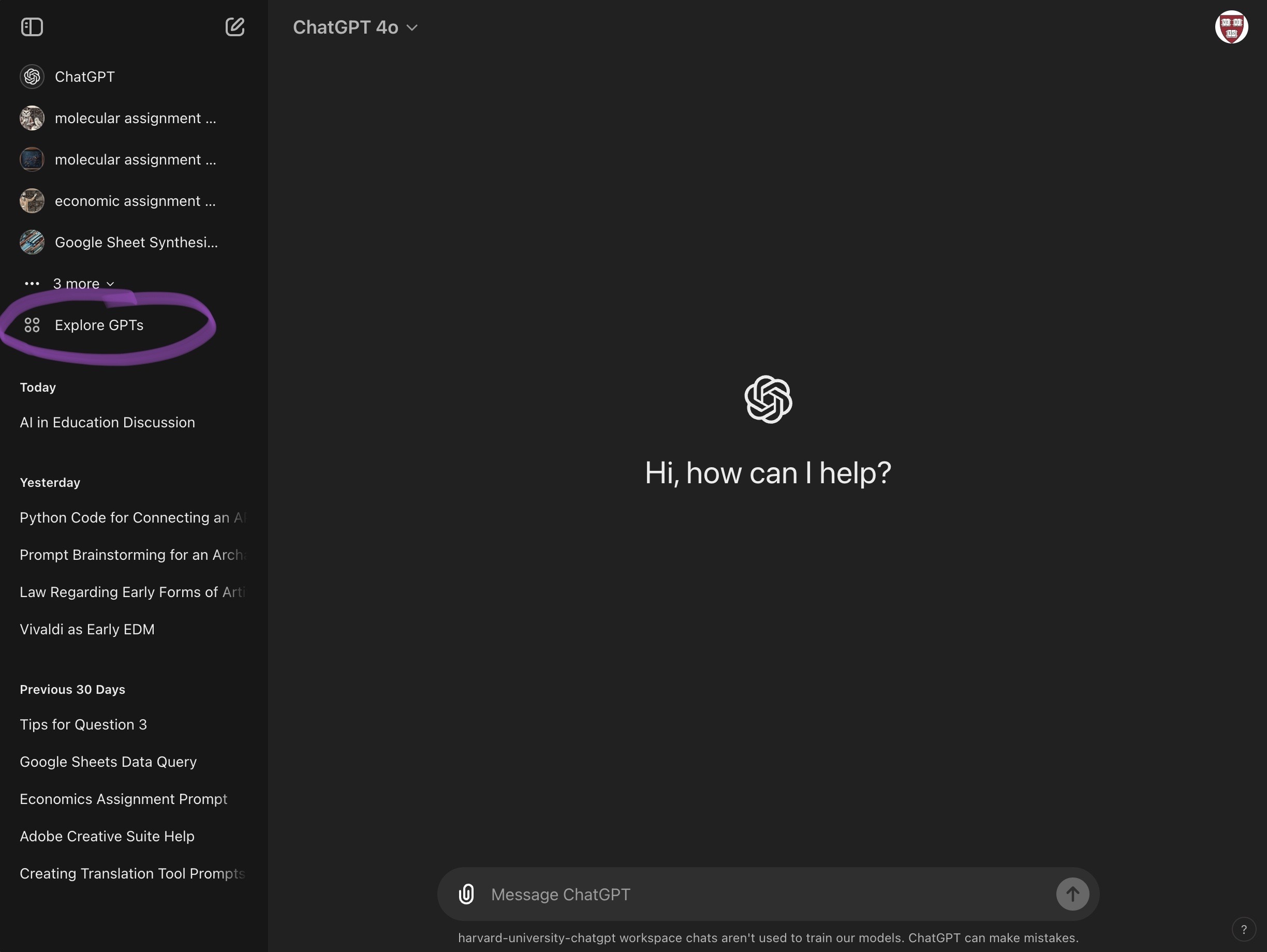Open Adobe Creative Suite Help chat

[x=107, y=836]
